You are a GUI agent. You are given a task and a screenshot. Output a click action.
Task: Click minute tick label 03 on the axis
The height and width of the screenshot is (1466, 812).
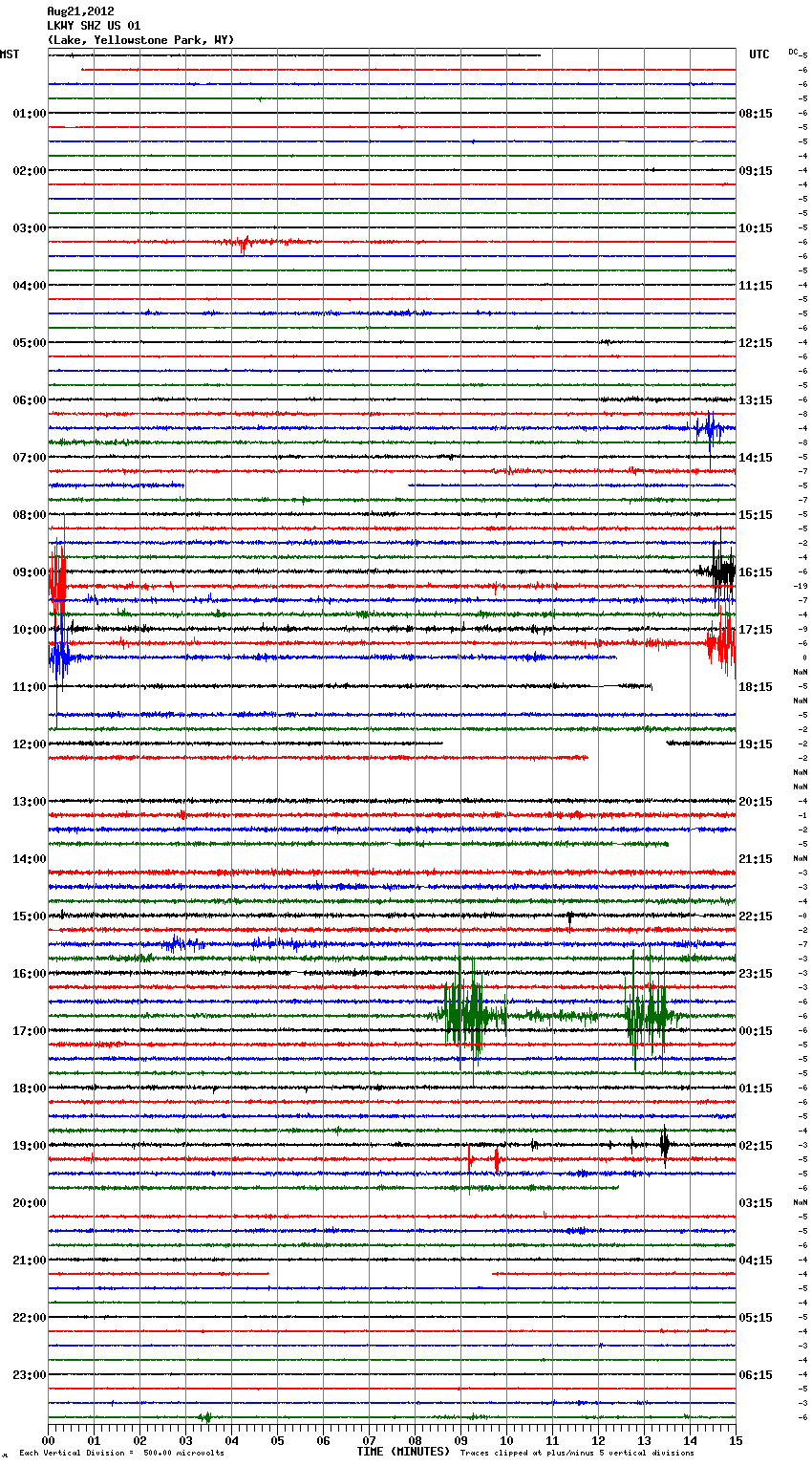[185, 1440]
